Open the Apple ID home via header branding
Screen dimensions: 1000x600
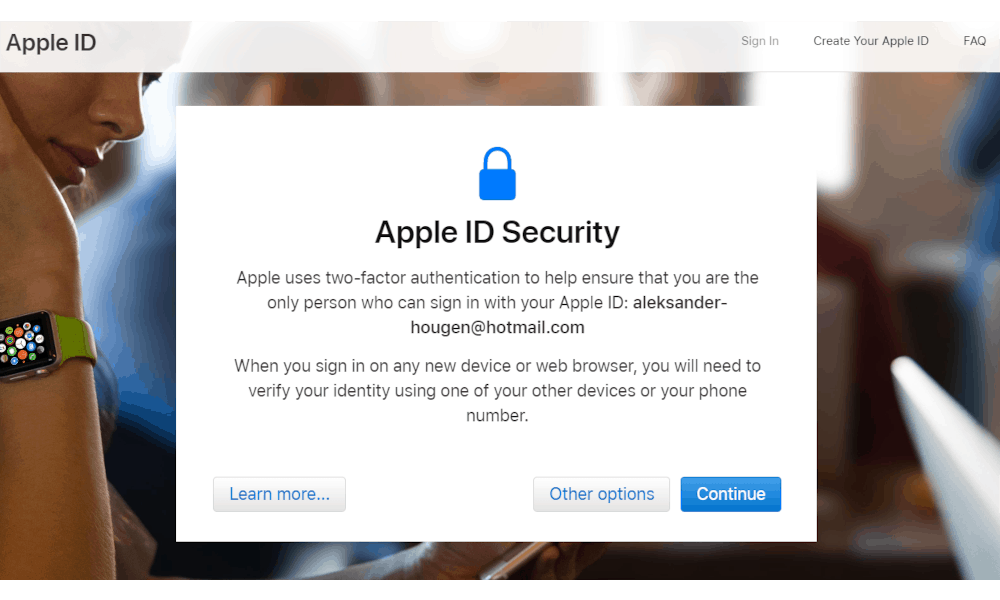point(51,43)
